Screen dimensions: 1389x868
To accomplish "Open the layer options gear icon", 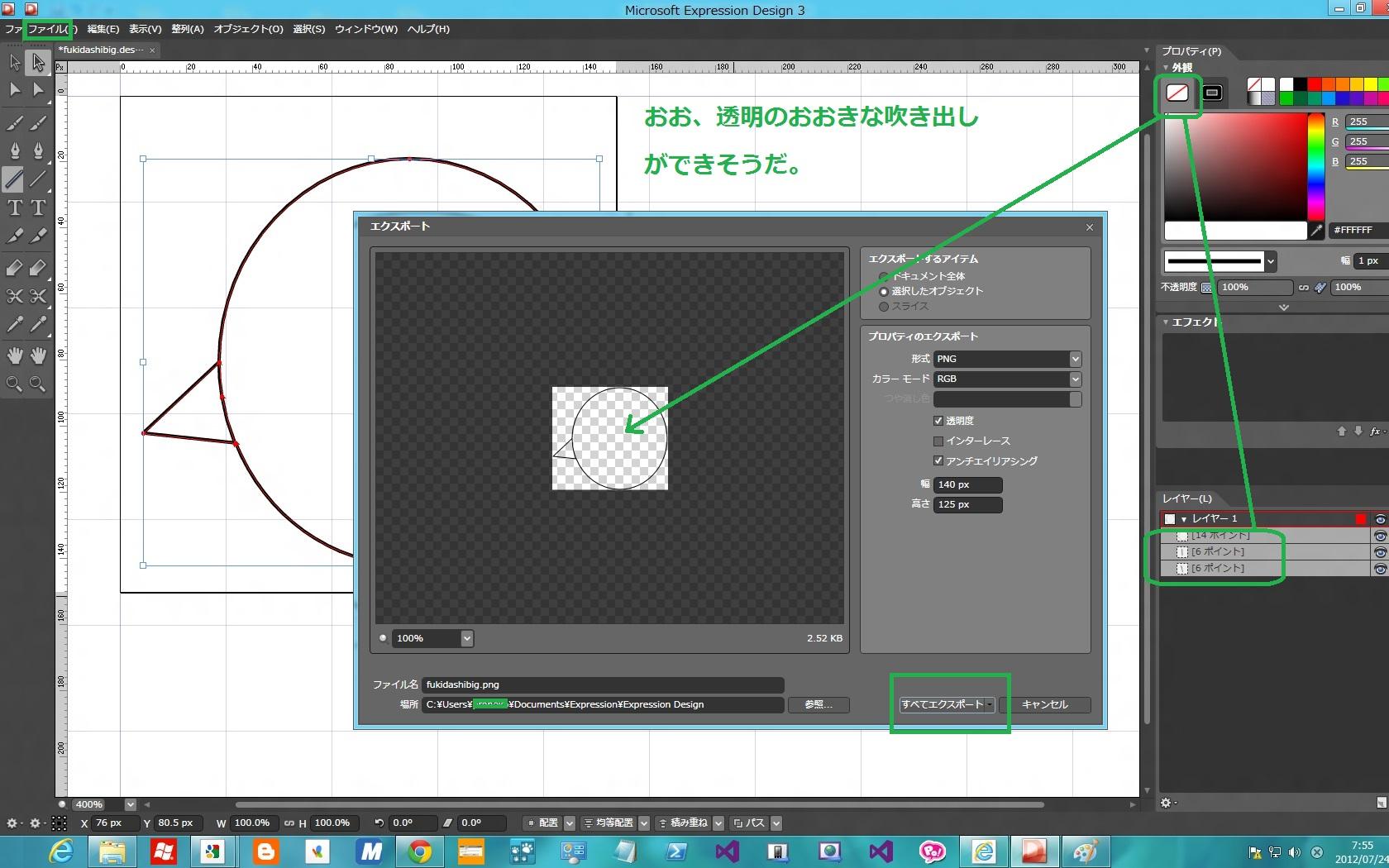I will pos(1166,803).
